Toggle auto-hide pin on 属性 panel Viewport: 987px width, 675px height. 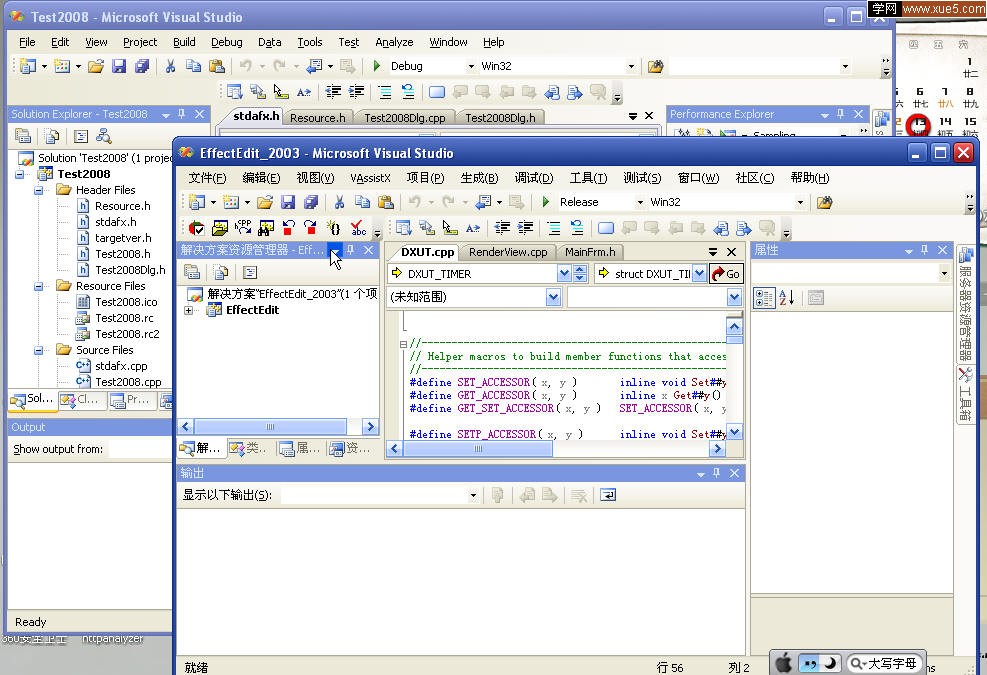click(x=924, y=250)
